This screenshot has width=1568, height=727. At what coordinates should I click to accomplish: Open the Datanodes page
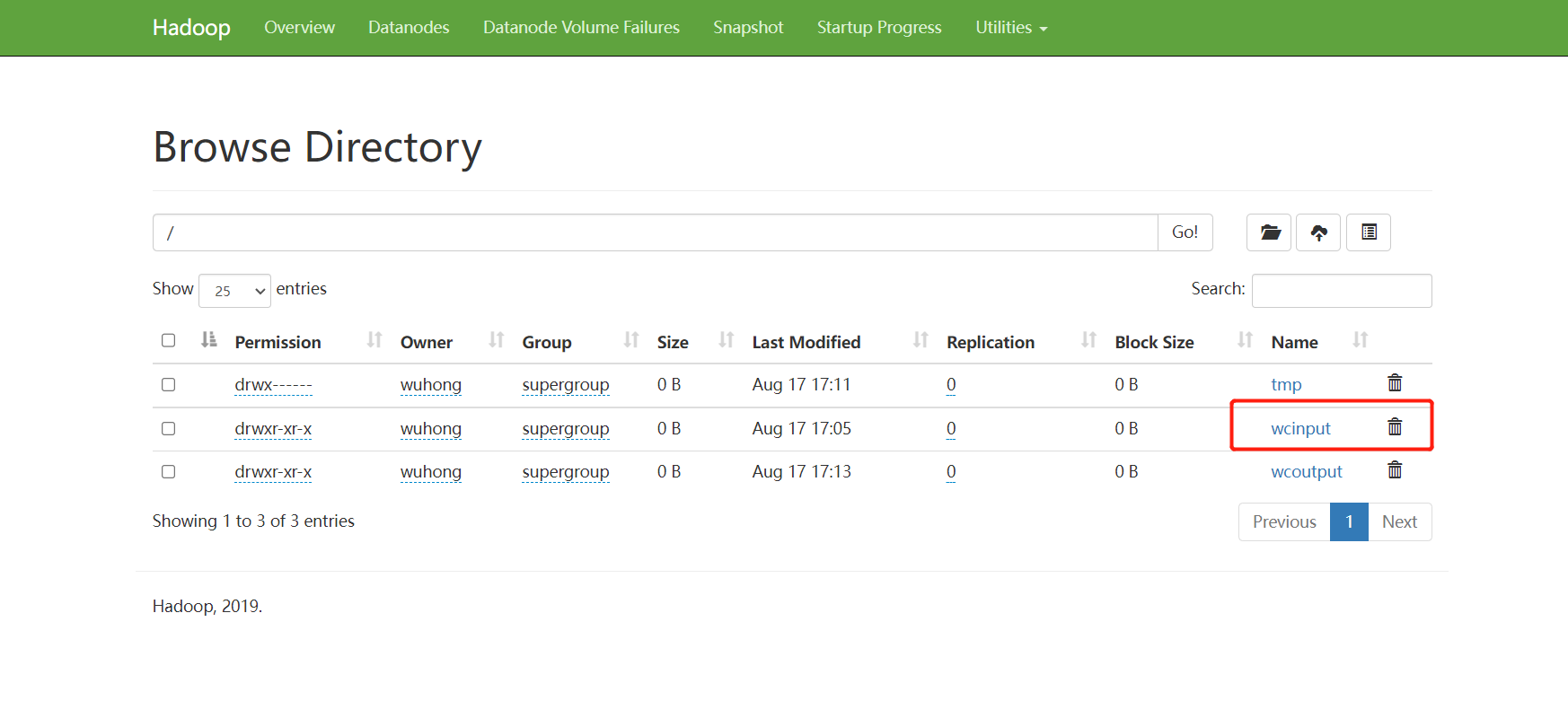[409, 28]
